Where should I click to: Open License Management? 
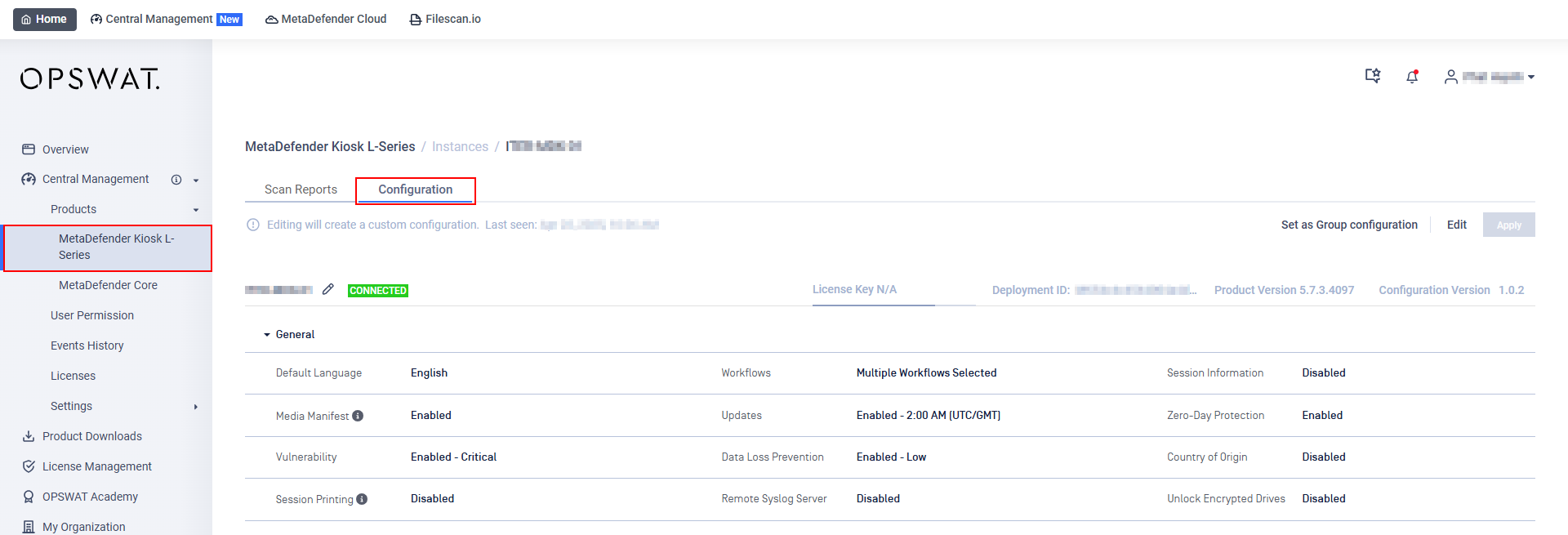(x=97, y=466)
